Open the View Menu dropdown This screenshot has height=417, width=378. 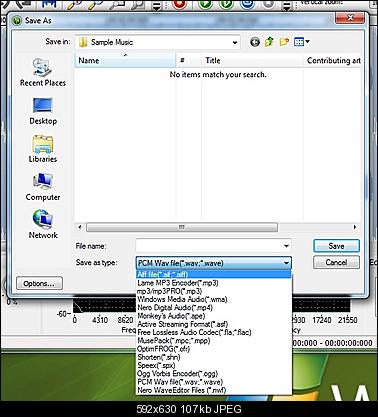pyautogui.click(x=302, y=42)
